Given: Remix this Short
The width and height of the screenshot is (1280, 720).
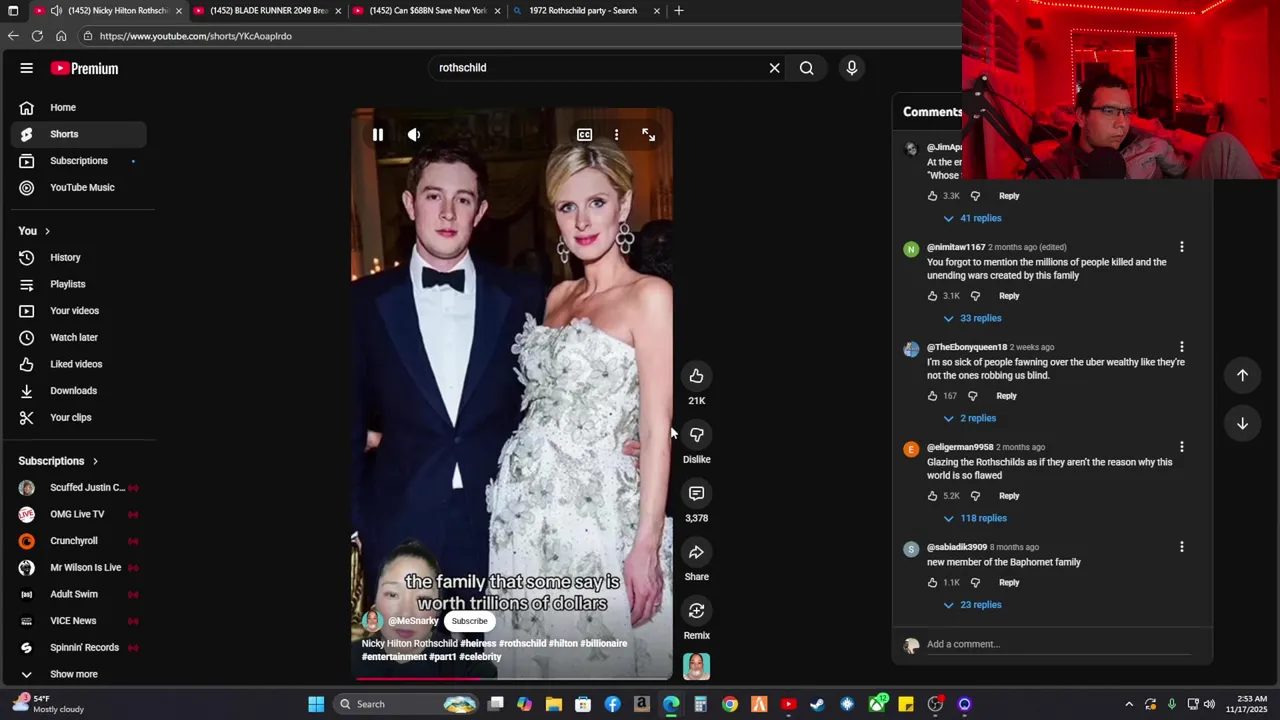Looking at the screenshot, I should (x=697, y=611).
